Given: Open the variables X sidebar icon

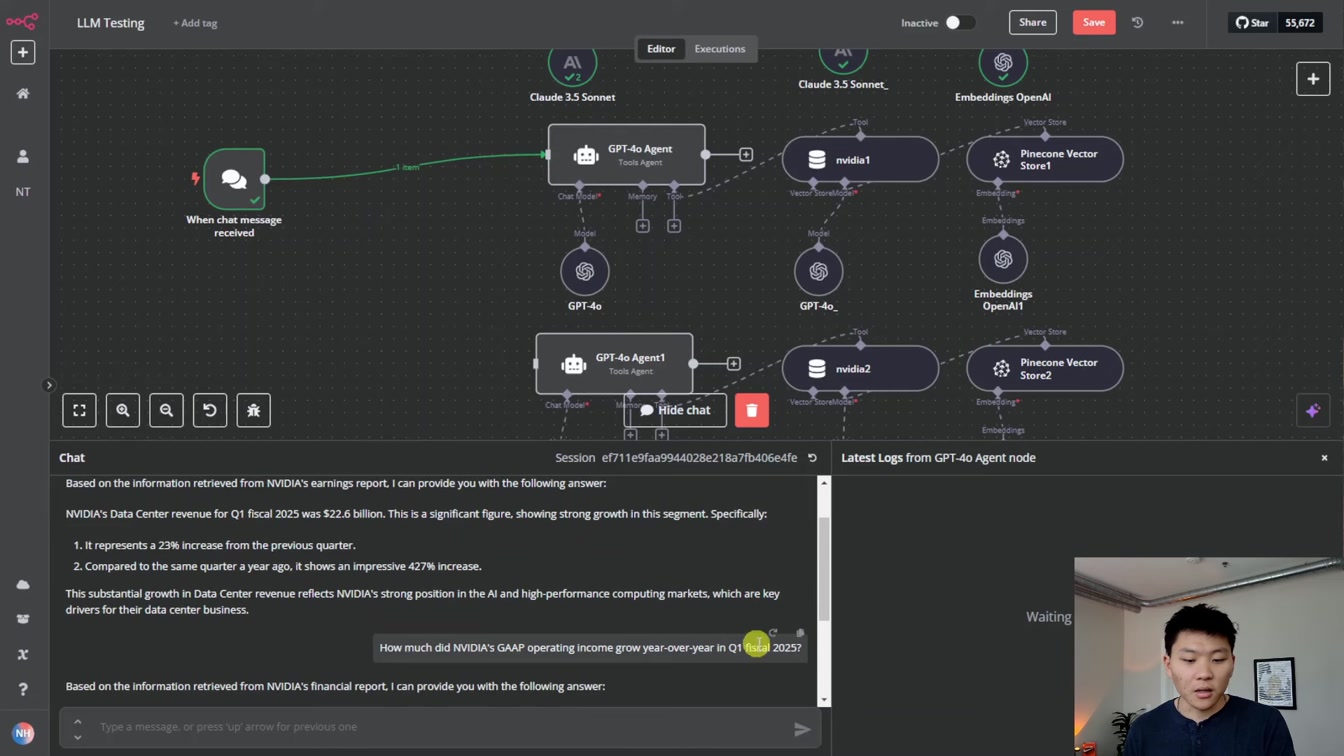Looking at the screenshot, I should [22, 654].
